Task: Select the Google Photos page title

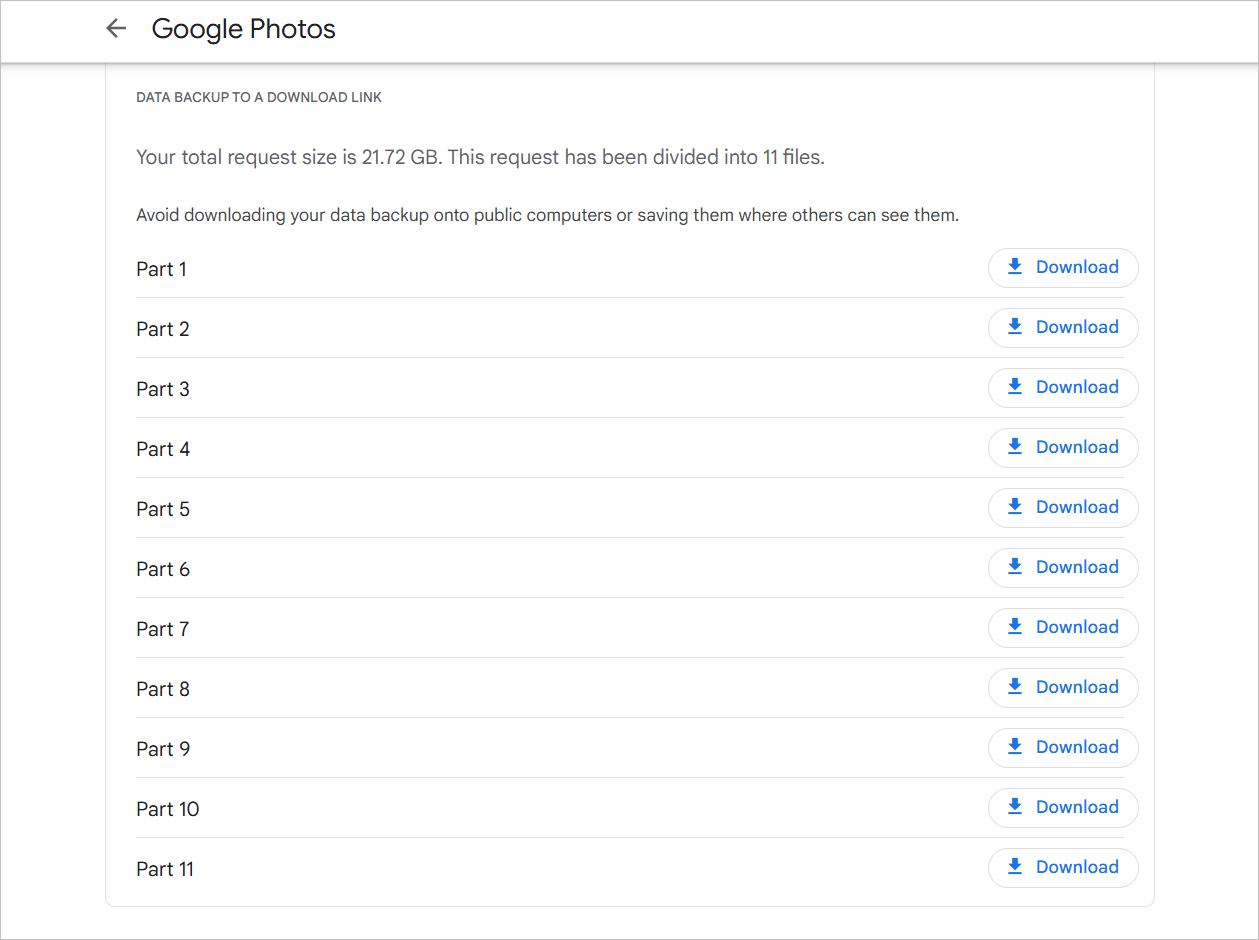Action: (243, 30)
